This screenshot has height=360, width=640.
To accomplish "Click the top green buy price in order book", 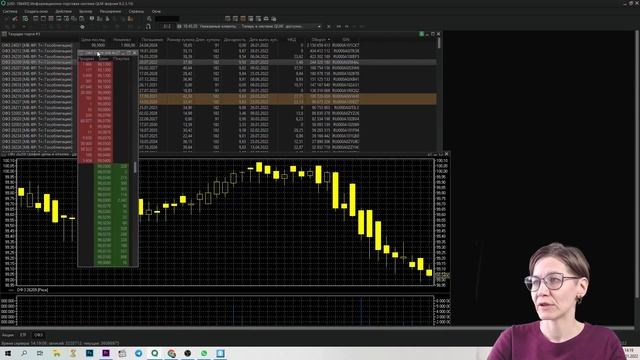I will (x=104, y=167).
